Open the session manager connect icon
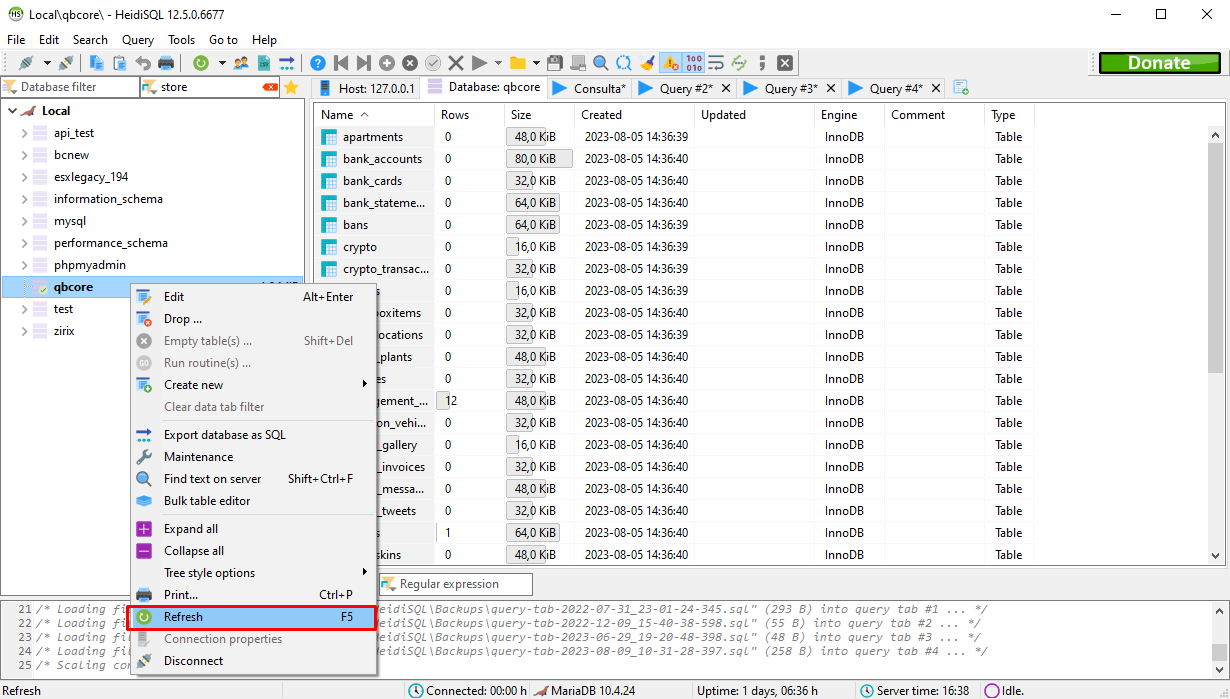The image size is (1230, 699). coord(26,63)
